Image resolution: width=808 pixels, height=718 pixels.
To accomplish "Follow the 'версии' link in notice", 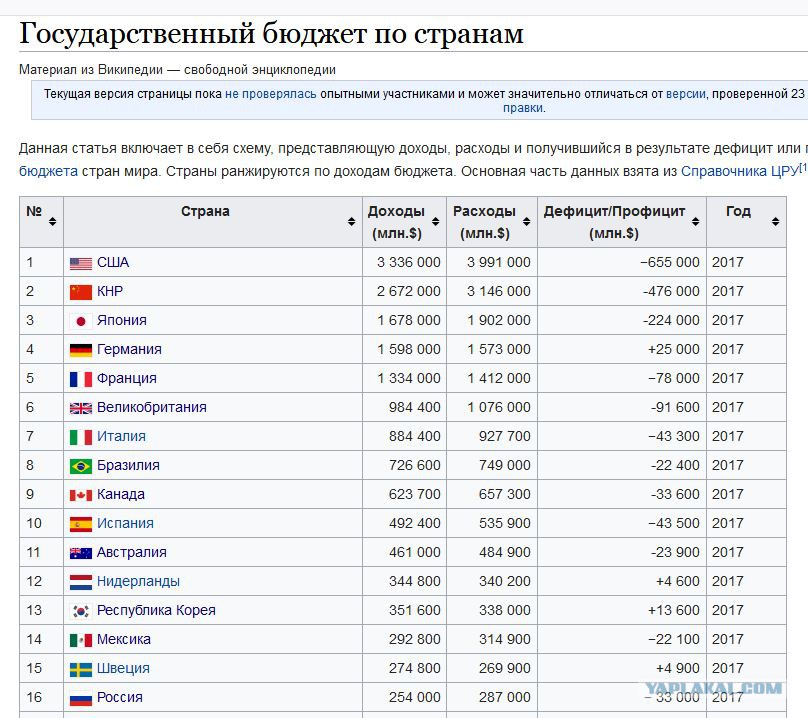I will click(x=685, y=94).
